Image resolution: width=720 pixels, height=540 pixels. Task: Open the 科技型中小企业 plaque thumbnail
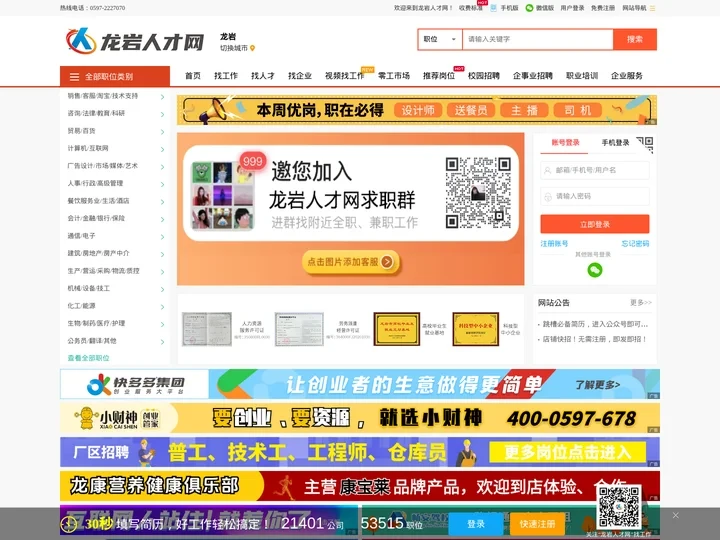click(x=476, y=329)
